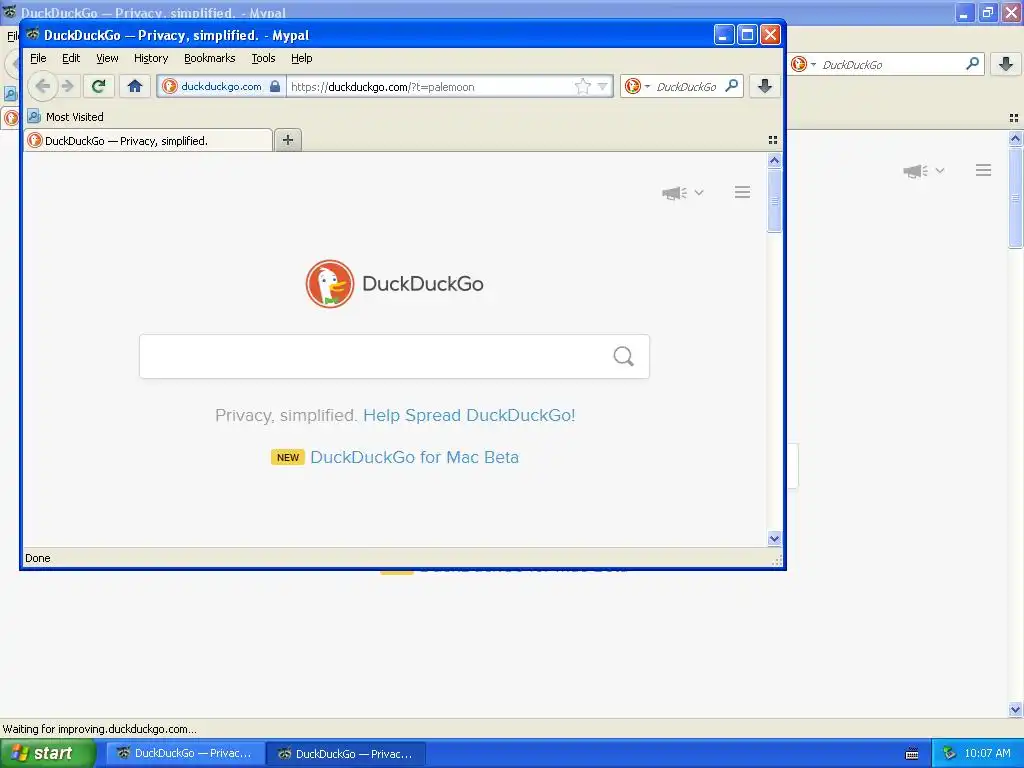This screenshot has height=768, width=1024.
Task: Open the View menu
Action: (107, 58)
